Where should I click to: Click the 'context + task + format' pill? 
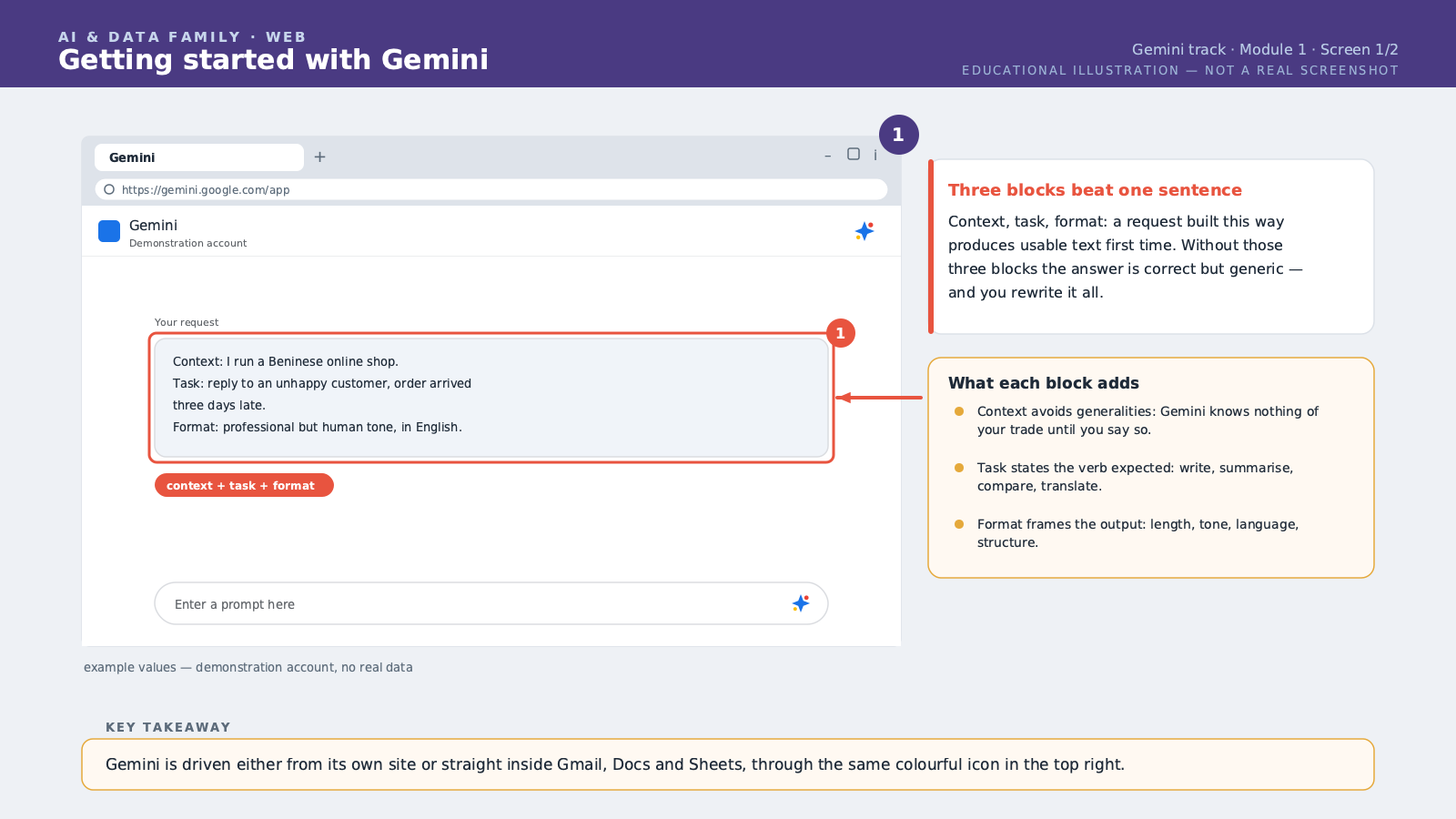pos(244,485)
